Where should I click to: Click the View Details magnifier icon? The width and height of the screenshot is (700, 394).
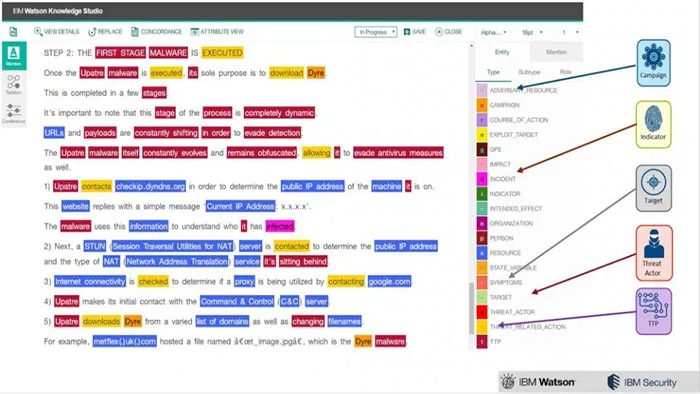pyautogui.click(x=38, y=31)
